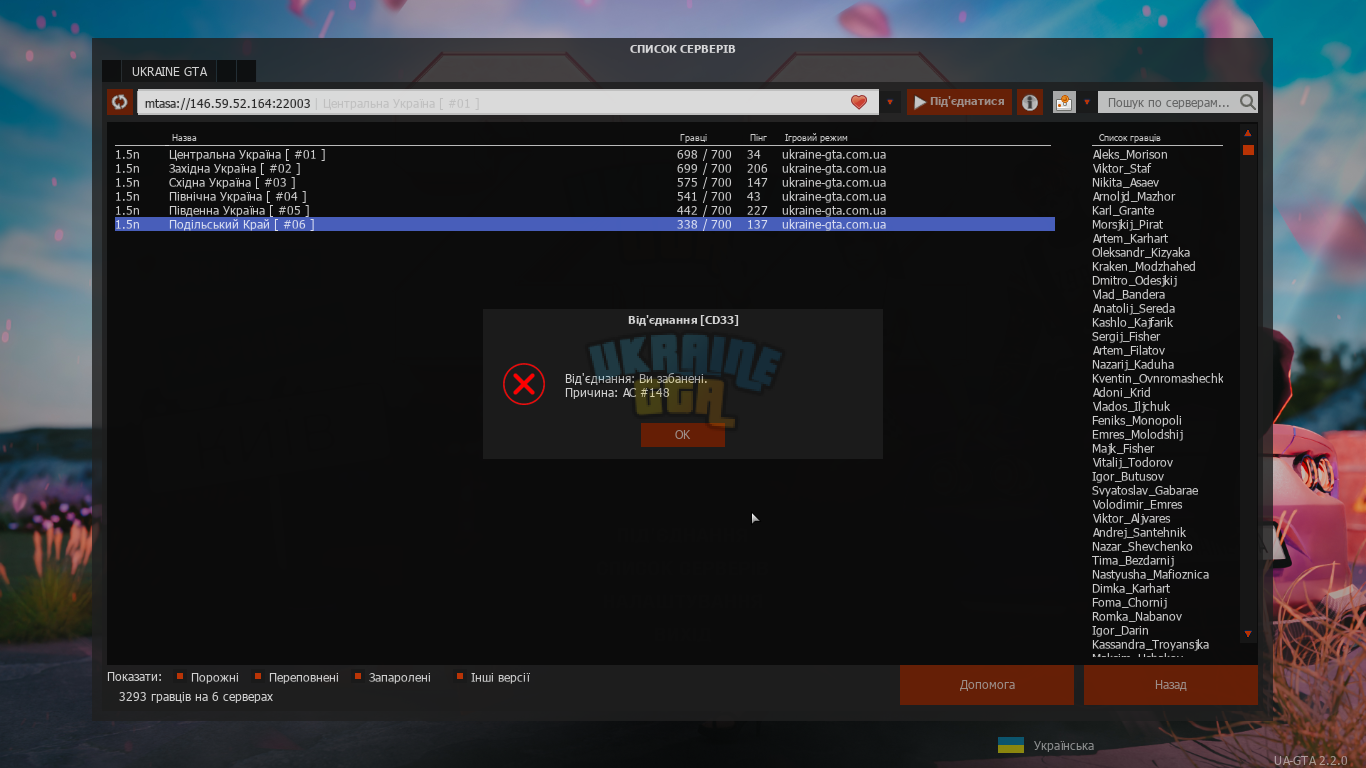Click the heart favorite icon in address bar
The width and height of the screenshot is (1366, 768).
coord(858,102)
